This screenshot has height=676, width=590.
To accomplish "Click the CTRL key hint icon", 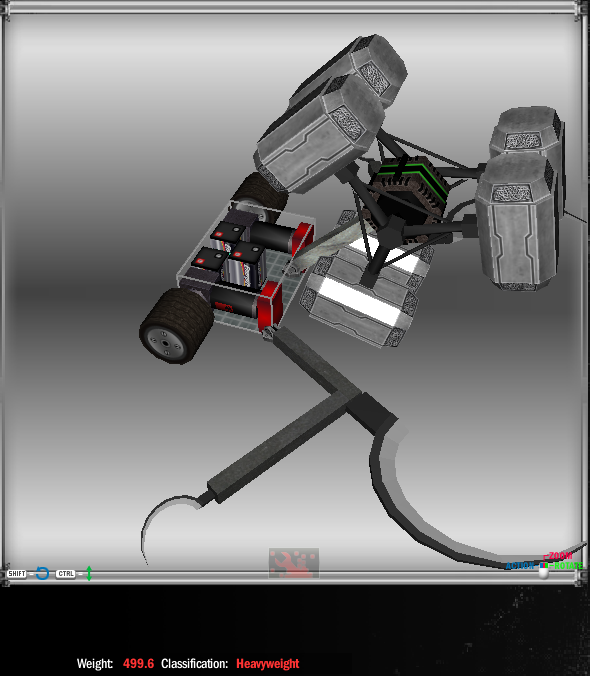I will coord(66,574).
